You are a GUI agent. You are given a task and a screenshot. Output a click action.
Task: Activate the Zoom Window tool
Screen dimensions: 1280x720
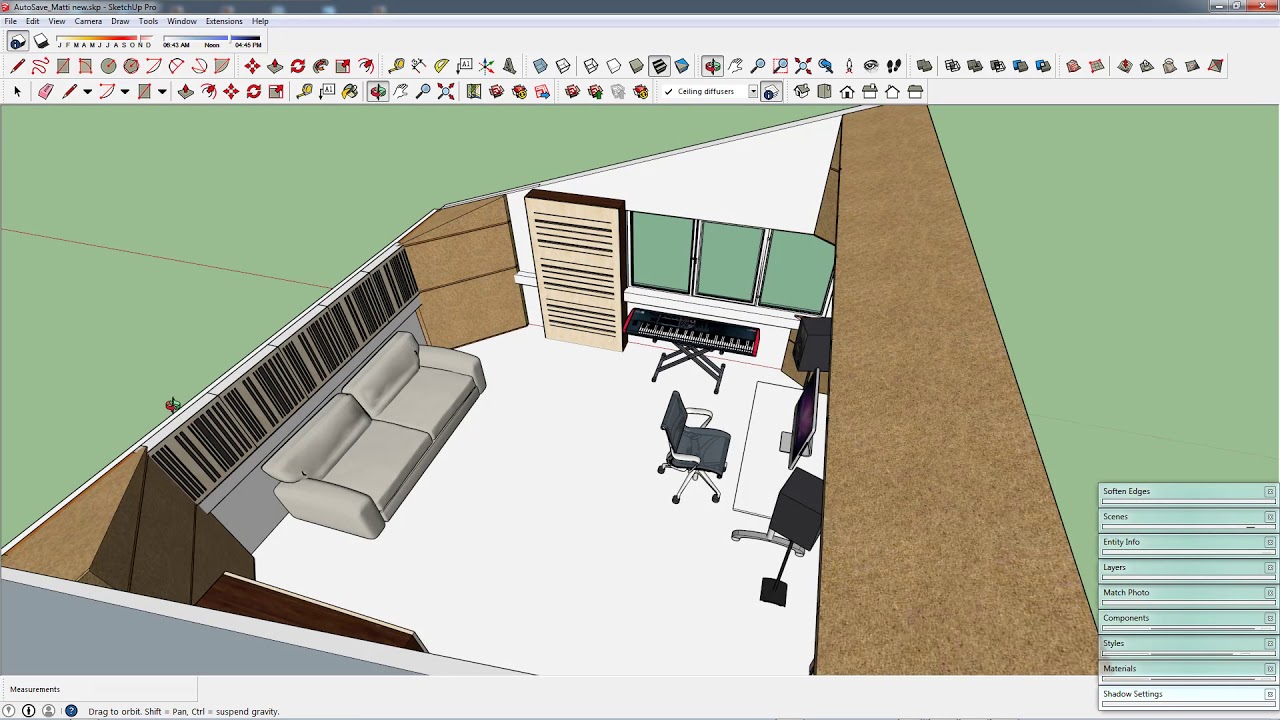[781, 66]
